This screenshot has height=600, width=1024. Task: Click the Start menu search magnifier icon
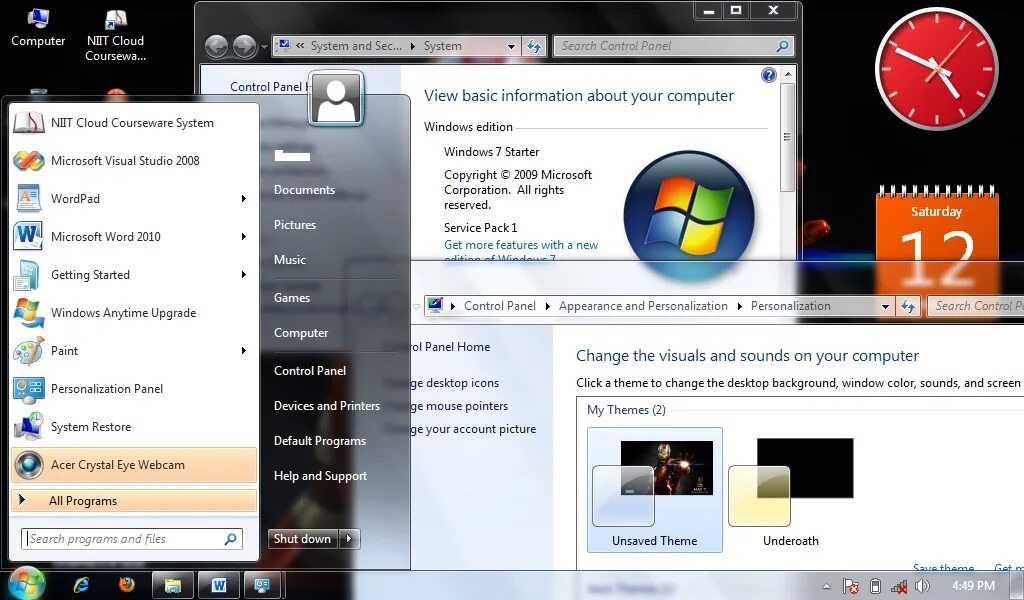tap(231, 539)
